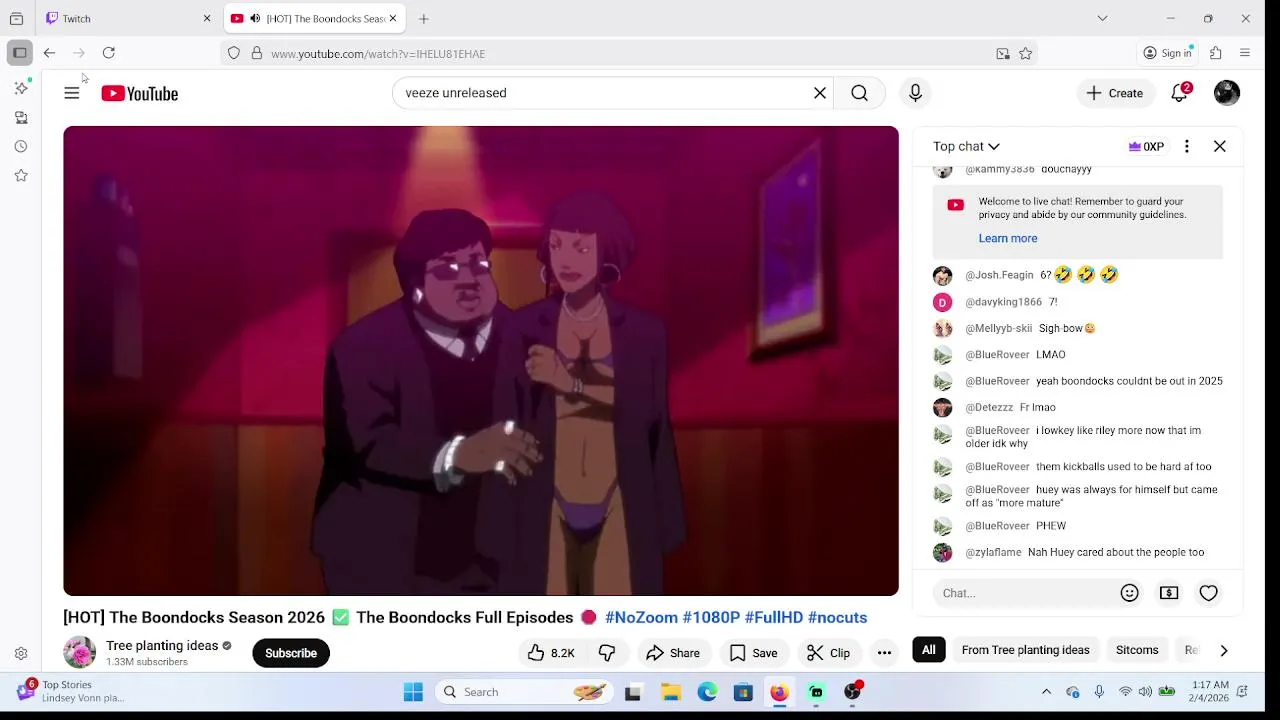Open sidebar AI chatbot sparkle icon
Viewport: 1280px width, 720px height.
click(x=21, y=88)
